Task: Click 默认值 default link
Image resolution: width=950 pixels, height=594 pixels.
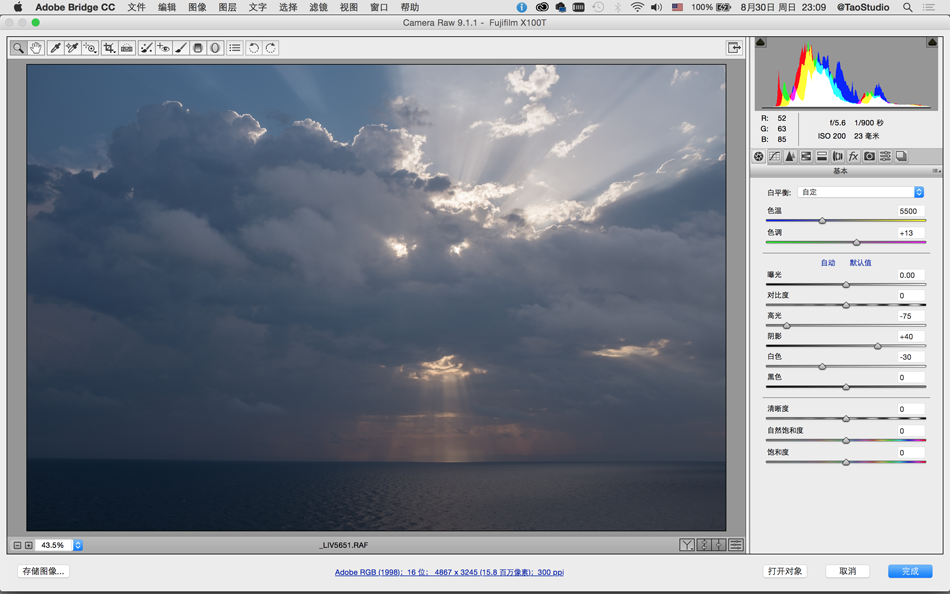Action: (x=860, y=263)
